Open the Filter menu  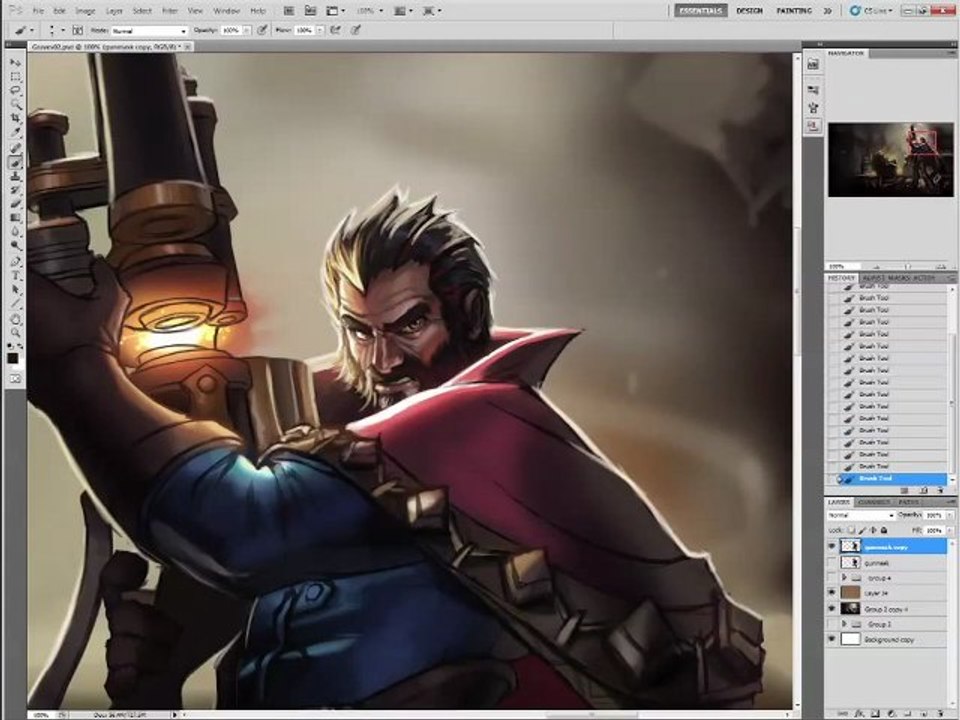click(x=170, y=11)
